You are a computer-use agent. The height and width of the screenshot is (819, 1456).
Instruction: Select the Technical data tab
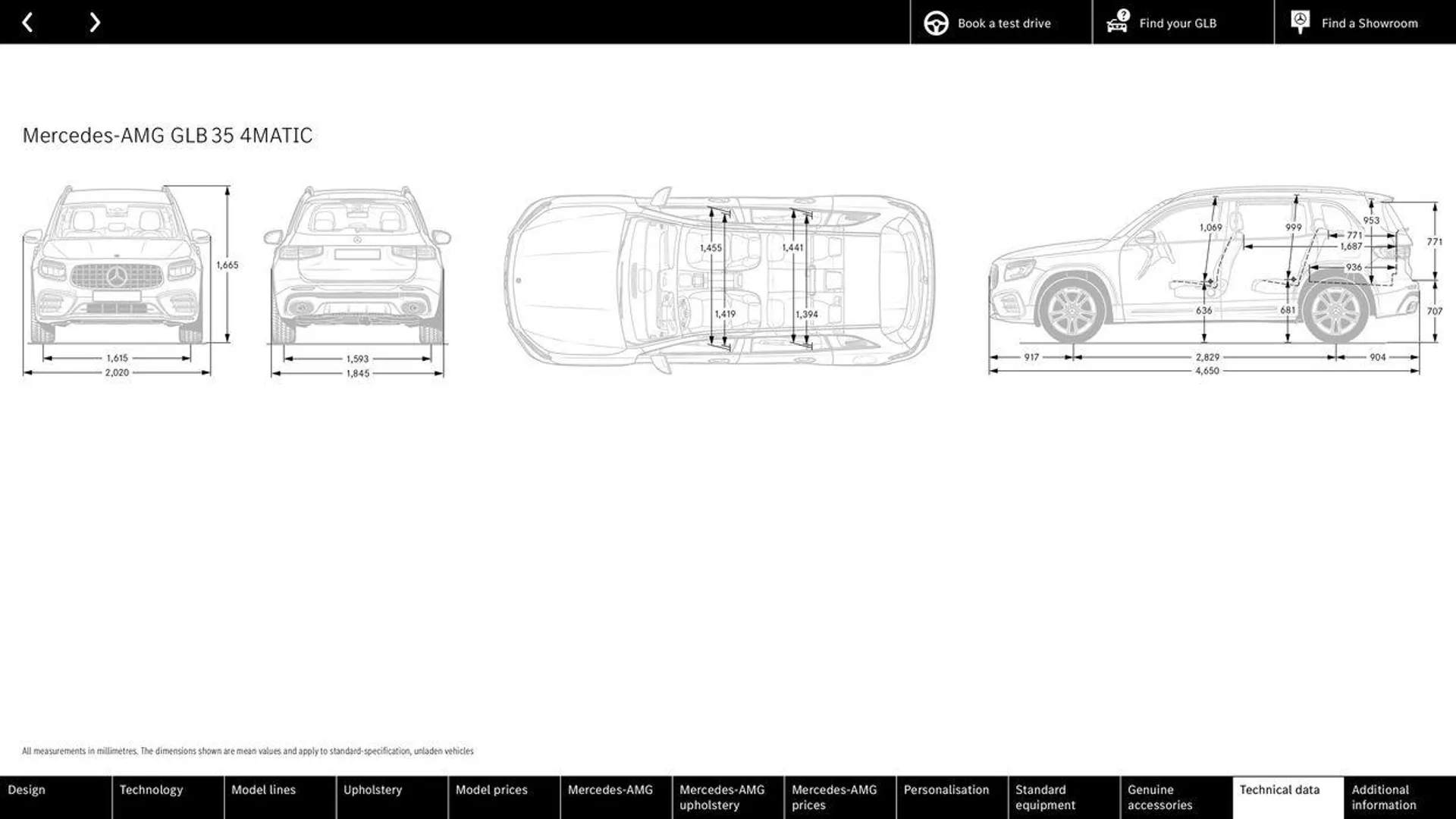click(x=1288, y=797)
